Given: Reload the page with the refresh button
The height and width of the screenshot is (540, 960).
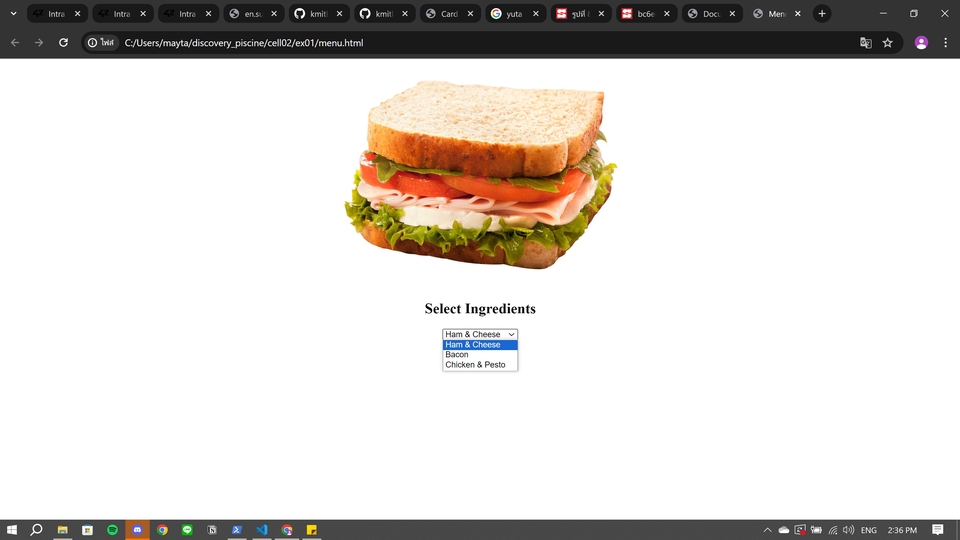Looking at the screenshot, I should [x=63, y=43].
